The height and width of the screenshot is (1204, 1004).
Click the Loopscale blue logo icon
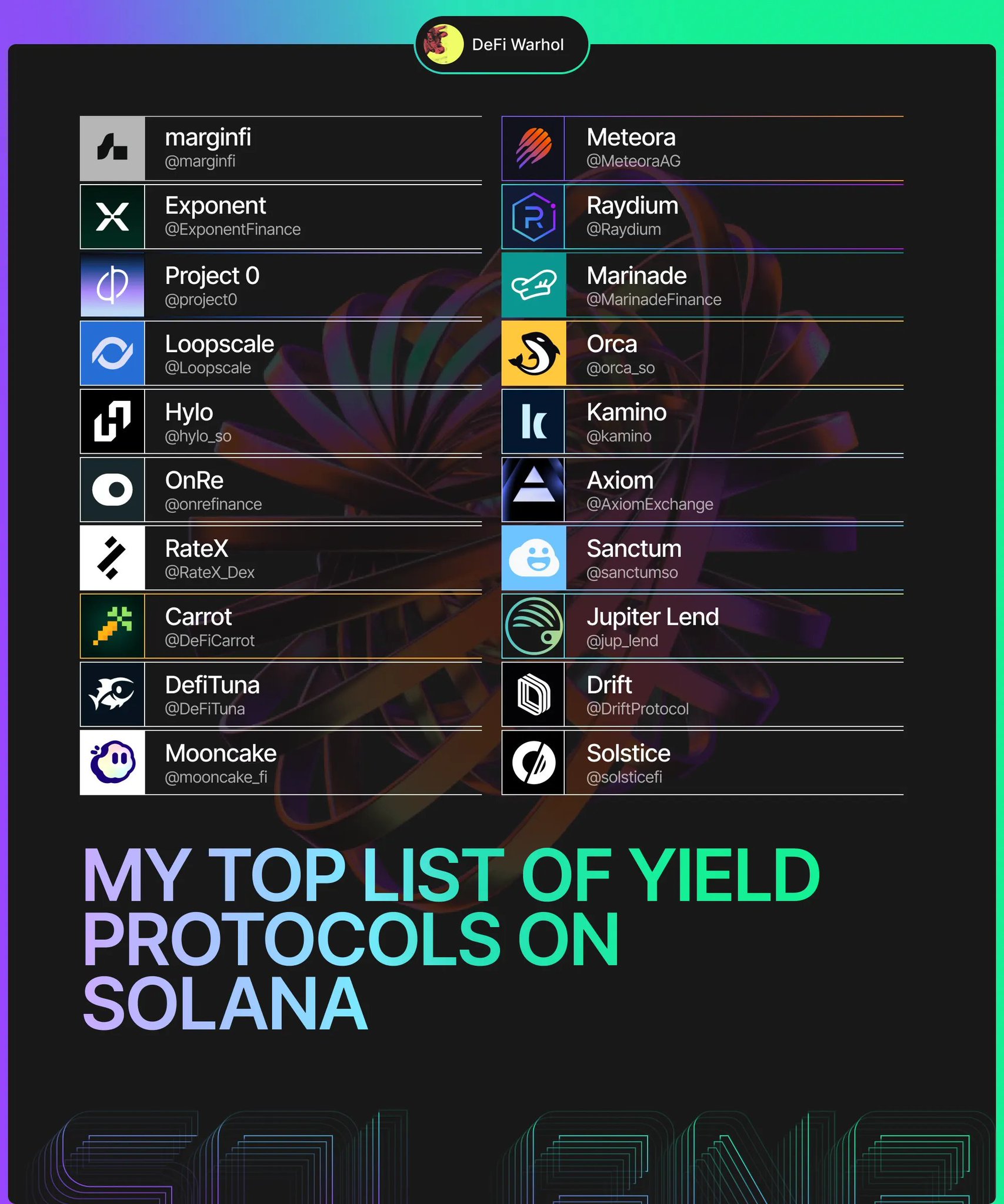[x=112, y=353]
